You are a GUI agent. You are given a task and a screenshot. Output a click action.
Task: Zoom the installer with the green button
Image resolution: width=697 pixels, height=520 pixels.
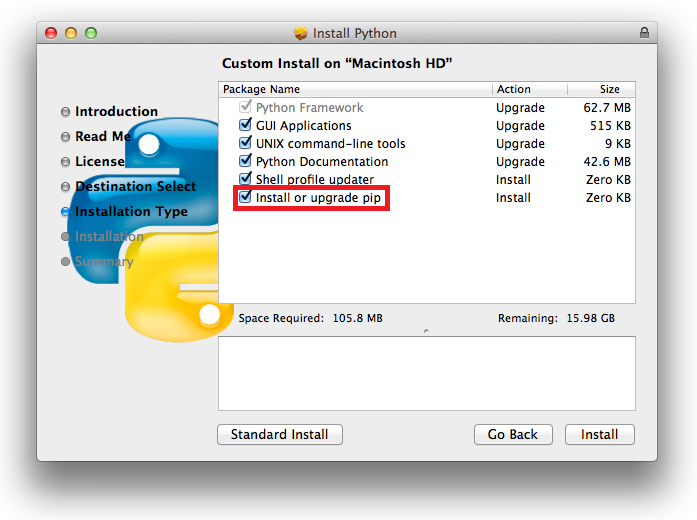(x=91, y=33)
